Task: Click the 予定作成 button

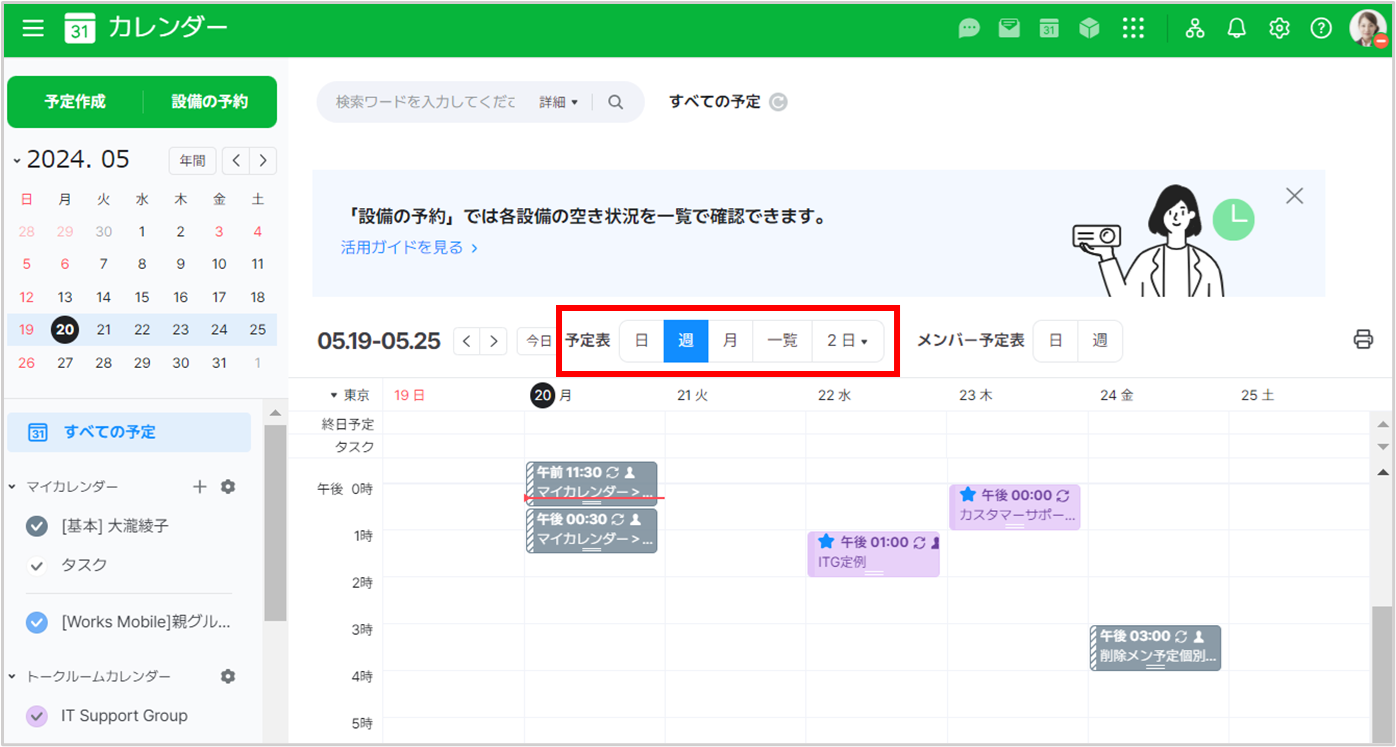Action: pos(75,102)
